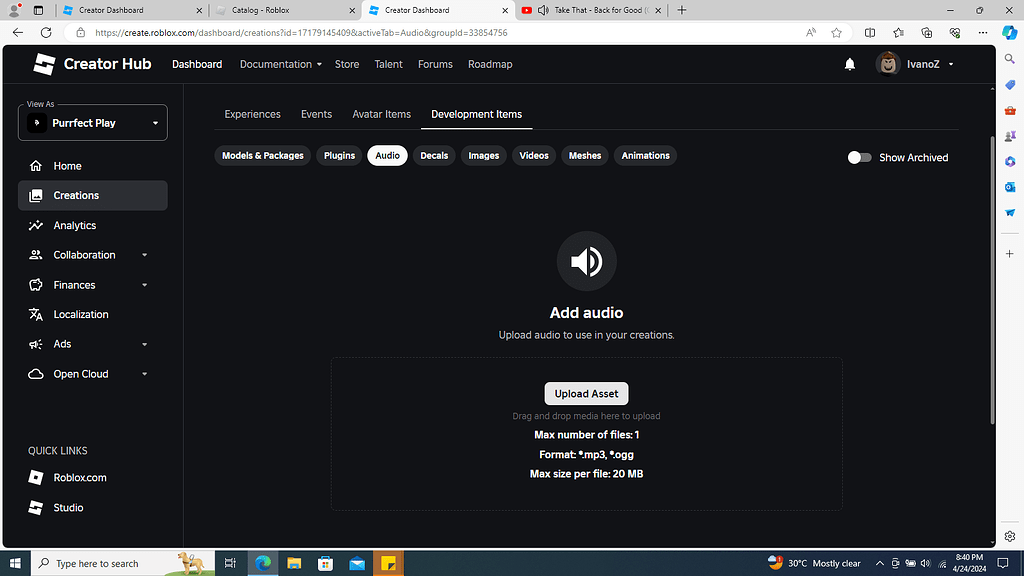This screenshot has height=576, width=1024.
Task: Select Animations filter chip
Action: click(645, 155)
